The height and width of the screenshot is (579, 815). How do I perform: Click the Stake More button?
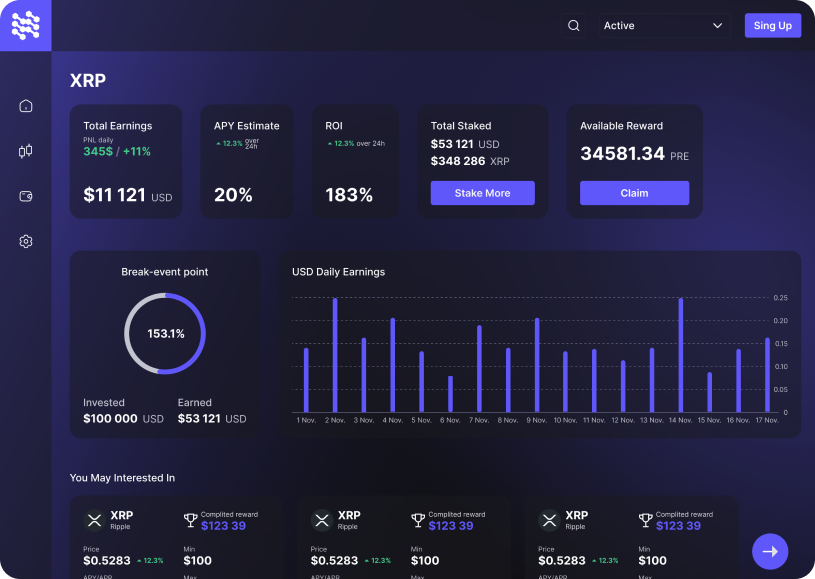482,193
